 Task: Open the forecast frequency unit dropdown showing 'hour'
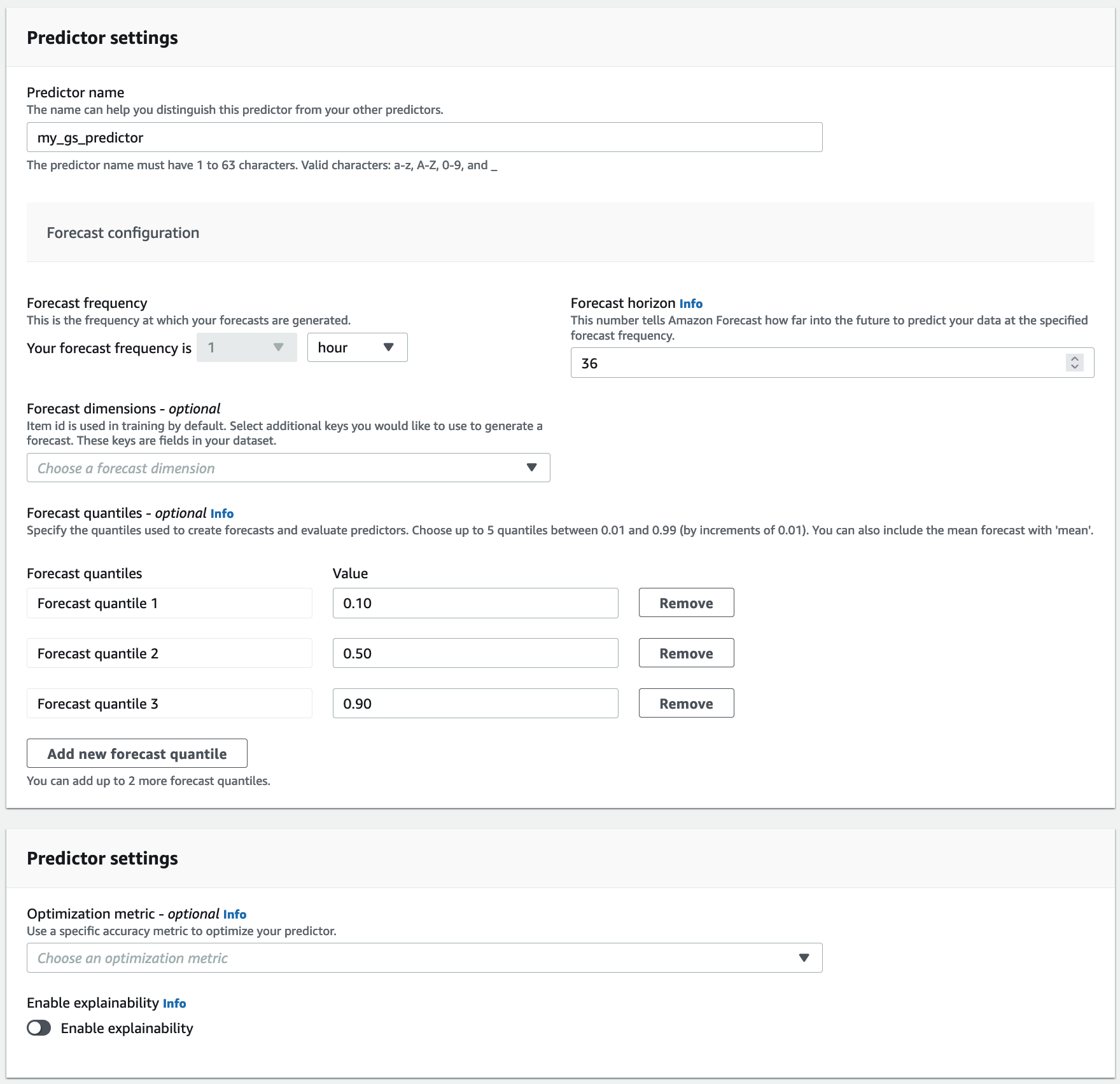point(356,347)
